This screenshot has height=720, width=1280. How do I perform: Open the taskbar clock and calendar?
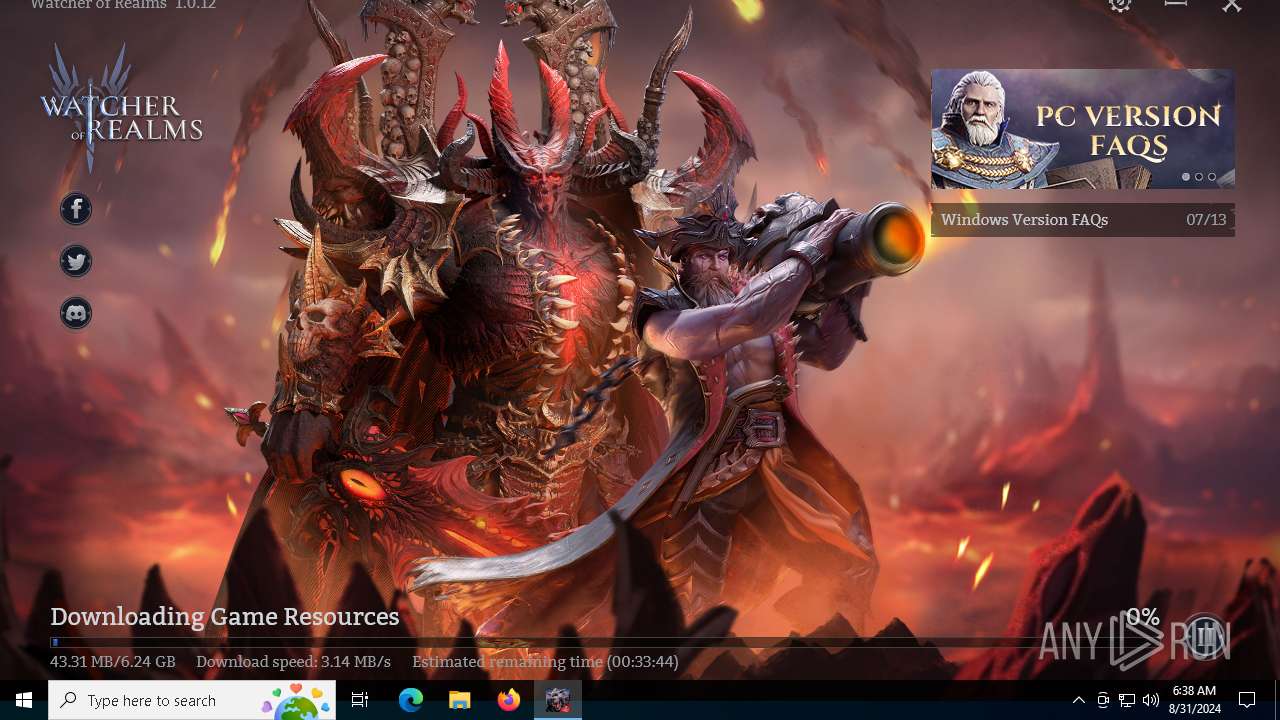pyautogui.click(x=1194, y=700)
